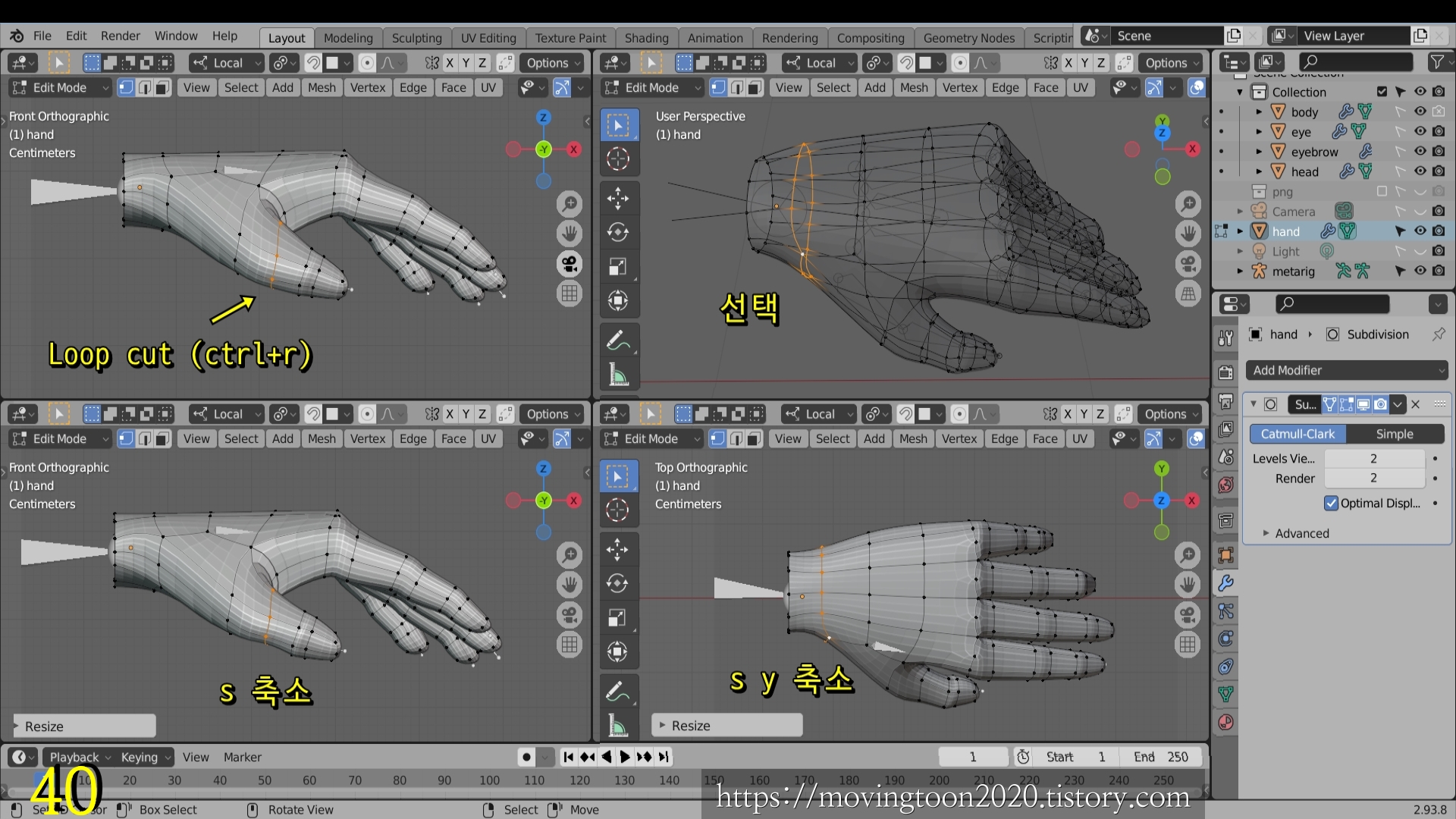This screenshot has width=1456, height=819.
Task: Open Options dropdown in top-left viewport
Action: pos(553,63)
